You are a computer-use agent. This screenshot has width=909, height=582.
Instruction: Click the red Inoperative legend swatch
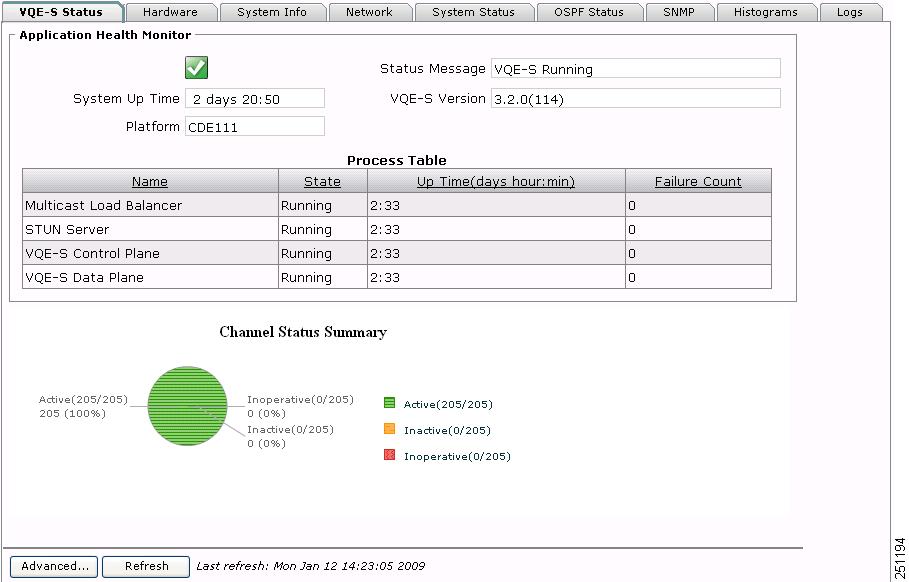click(x=390, y=455)
